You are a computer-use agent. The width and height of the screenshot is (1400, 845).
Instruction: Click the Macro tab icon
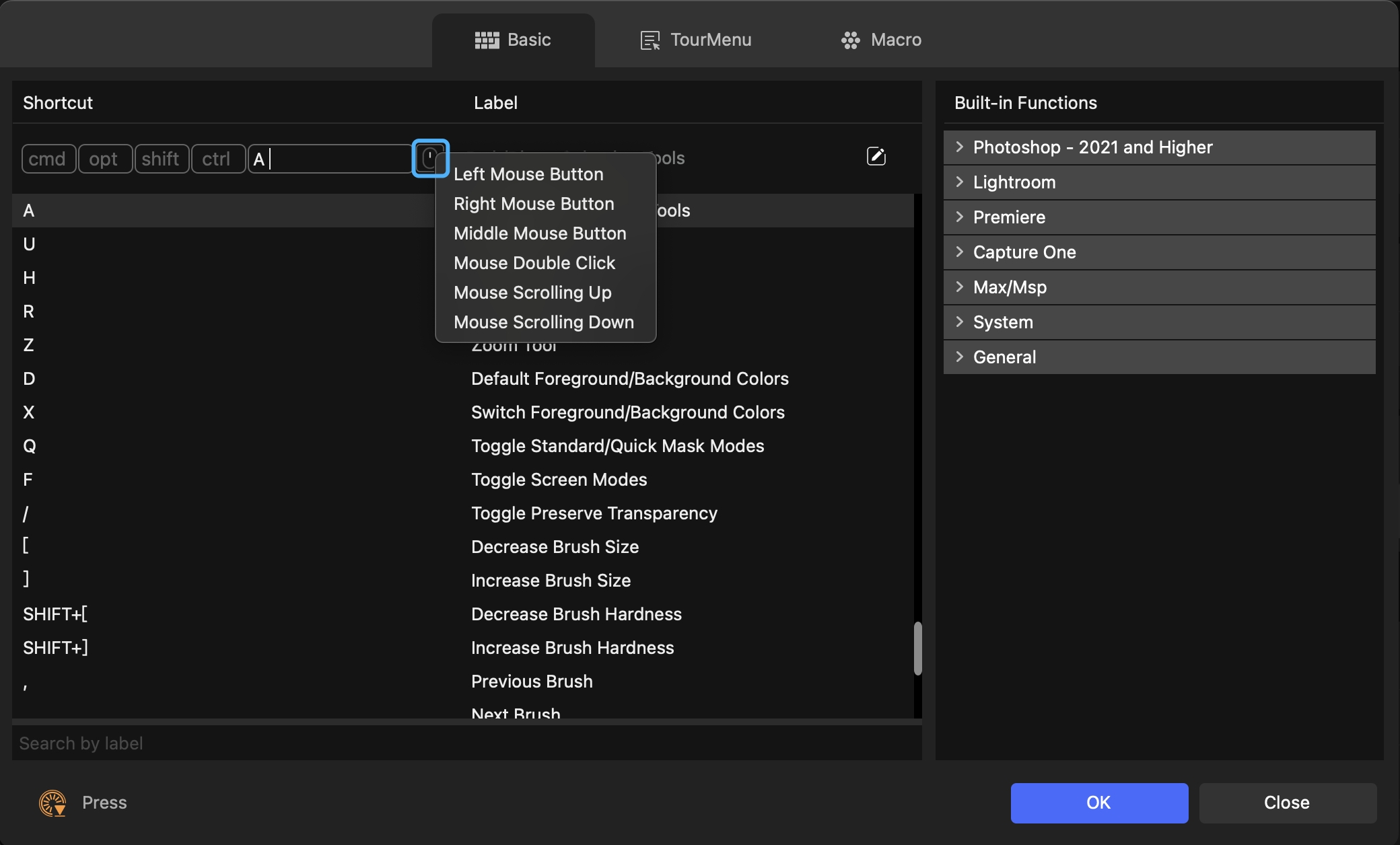point(850,40)
